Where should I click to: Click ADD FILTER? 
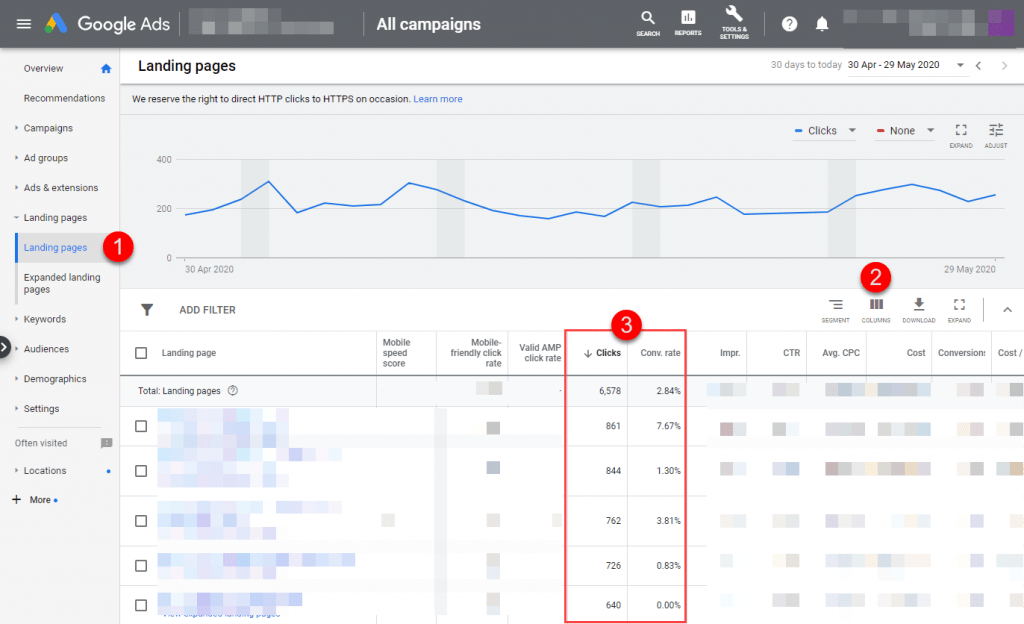[x=208, y=310]
